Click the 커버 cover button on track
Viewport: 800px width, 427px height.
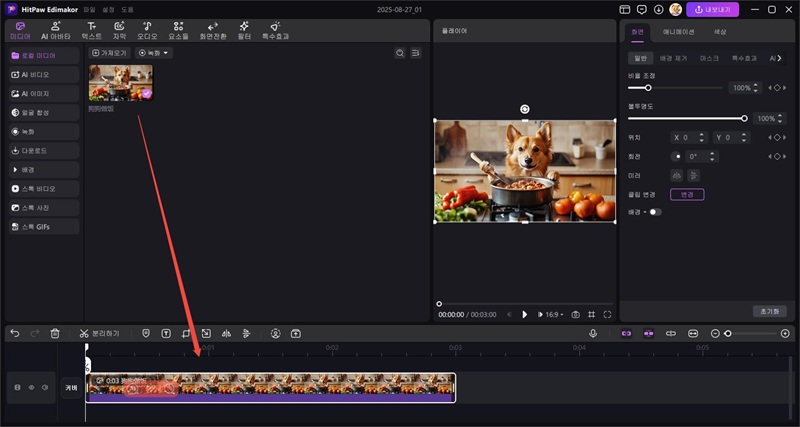click(71, 388)
